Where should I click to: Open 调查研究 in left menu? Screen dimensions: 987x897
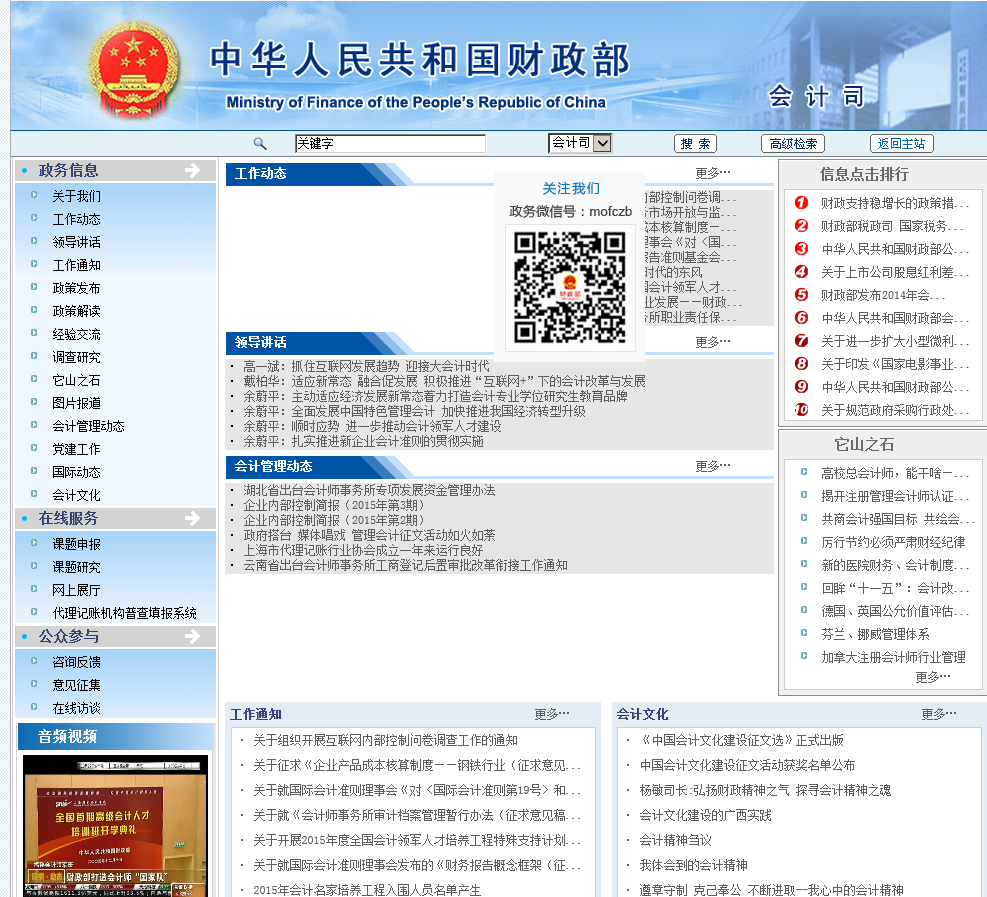76,357
